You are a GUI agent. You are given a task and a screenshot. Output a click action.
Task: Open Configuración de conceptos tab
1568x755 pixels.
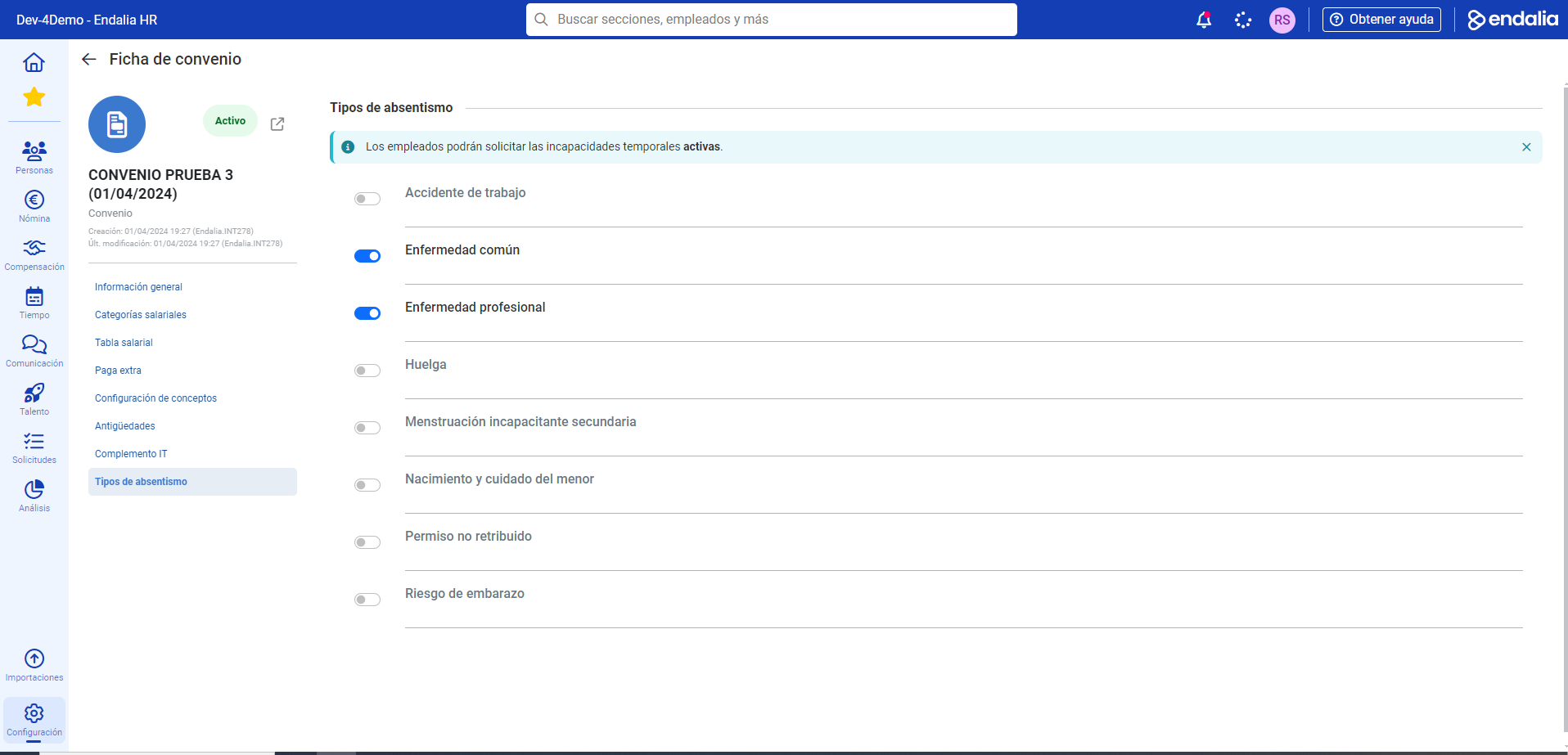[x=192, y=398]
